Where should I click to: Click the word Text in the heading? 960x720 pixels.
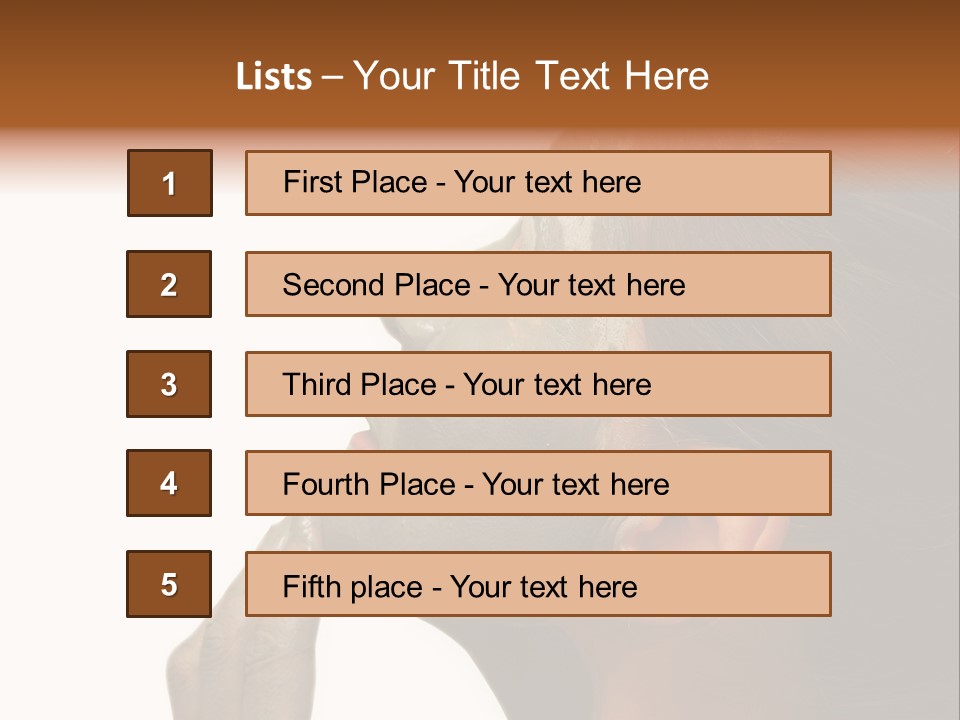pos(573,76)
